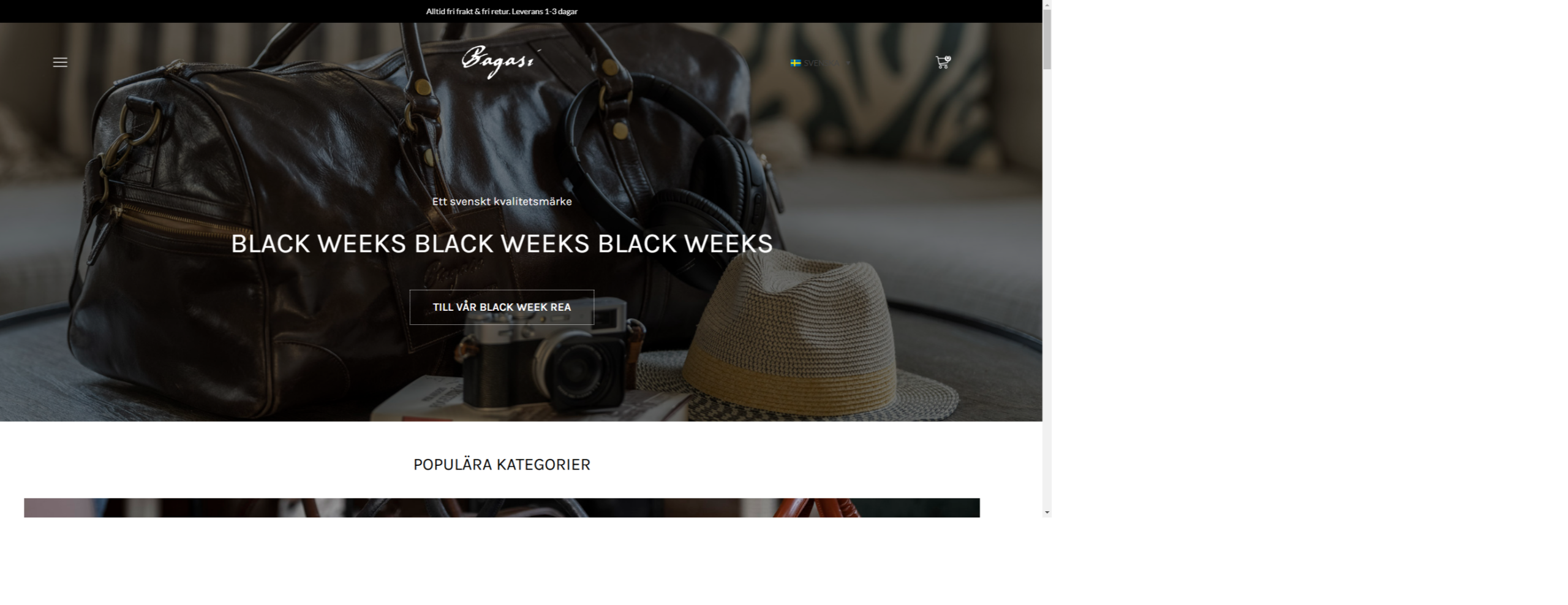Click the scrollbar up arrow

(x=1047, y=4)
